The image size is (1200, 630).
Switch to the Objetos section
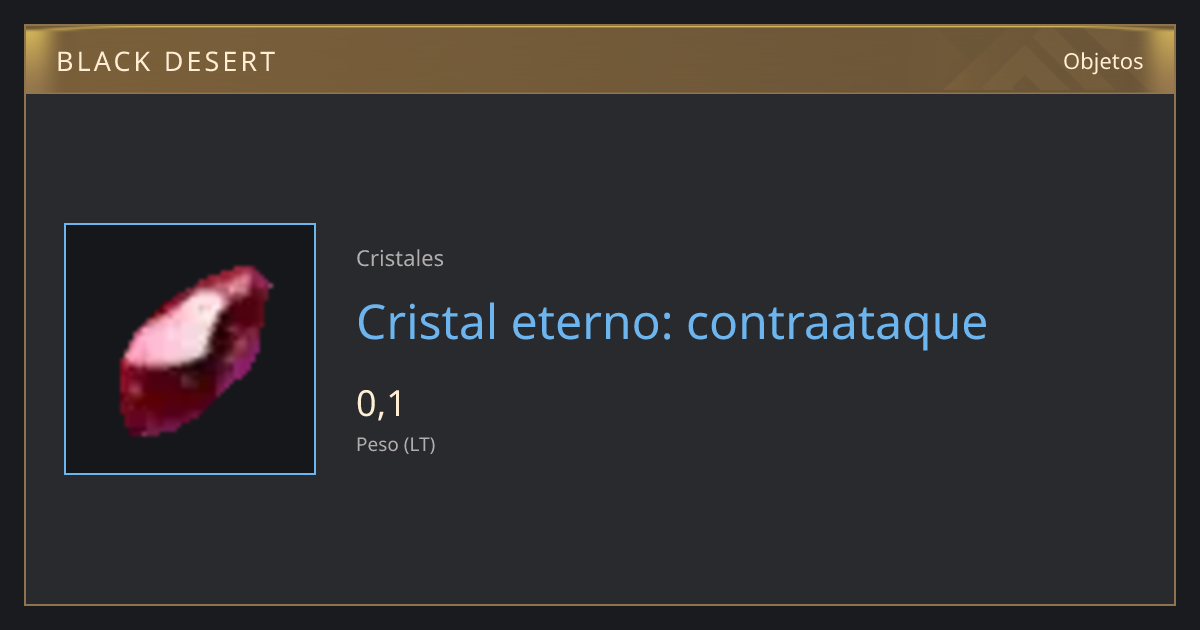point(1103,61)
